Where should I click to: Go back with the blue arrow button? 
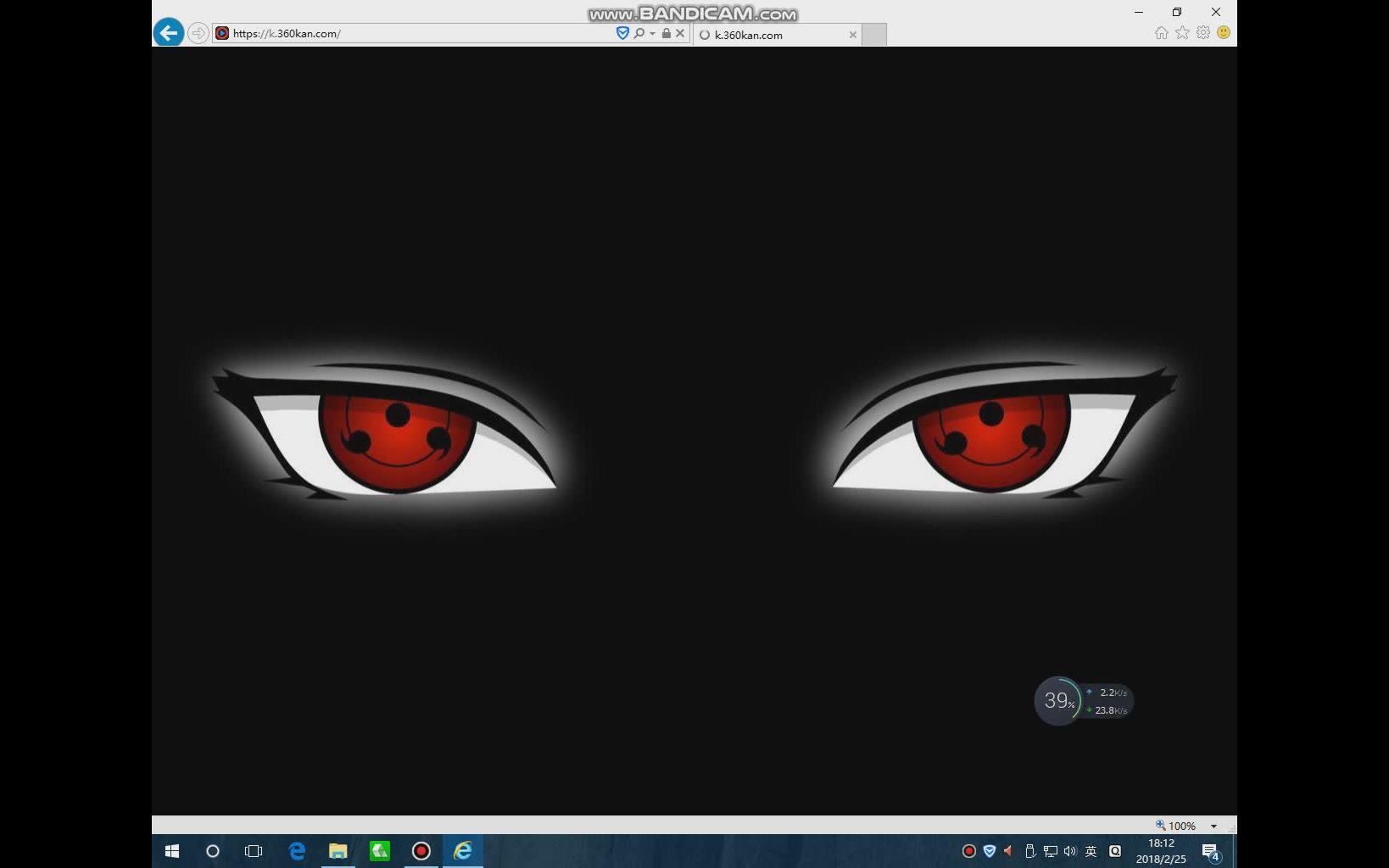click(x=169, y=33)
